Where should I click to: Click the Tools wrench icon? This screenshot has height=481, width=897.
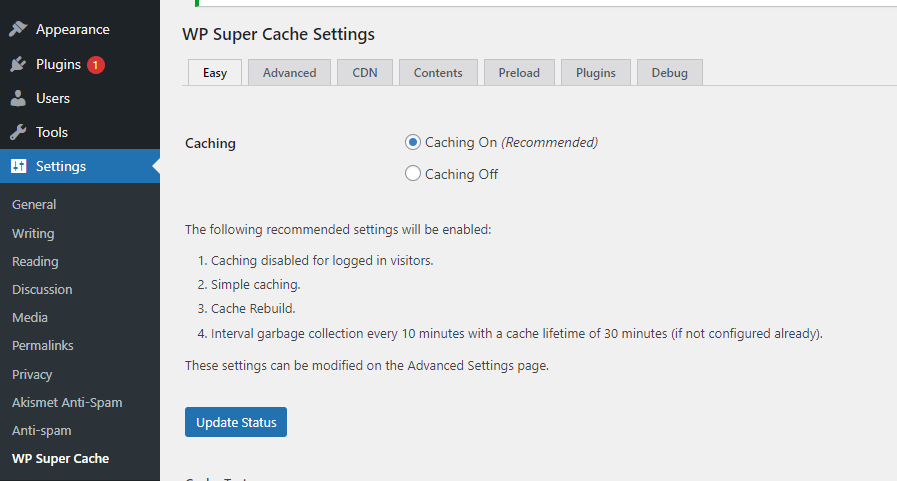click(18, 132)
